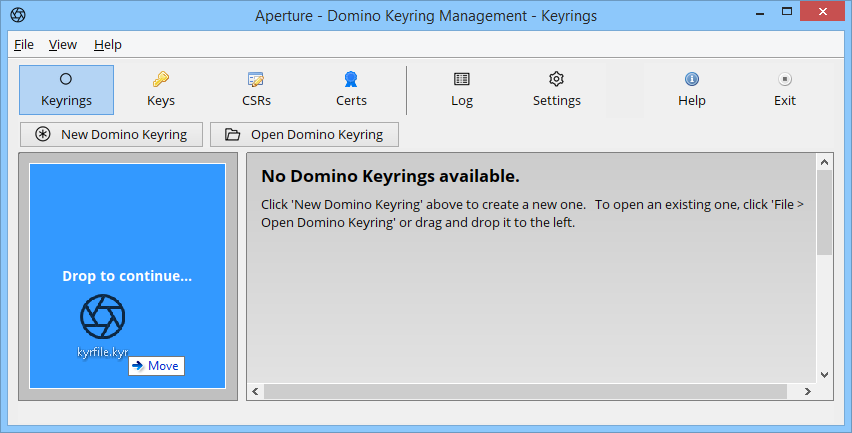Open the Help menu in menu bar
The image size is (852, 433).
click(108, 45)
